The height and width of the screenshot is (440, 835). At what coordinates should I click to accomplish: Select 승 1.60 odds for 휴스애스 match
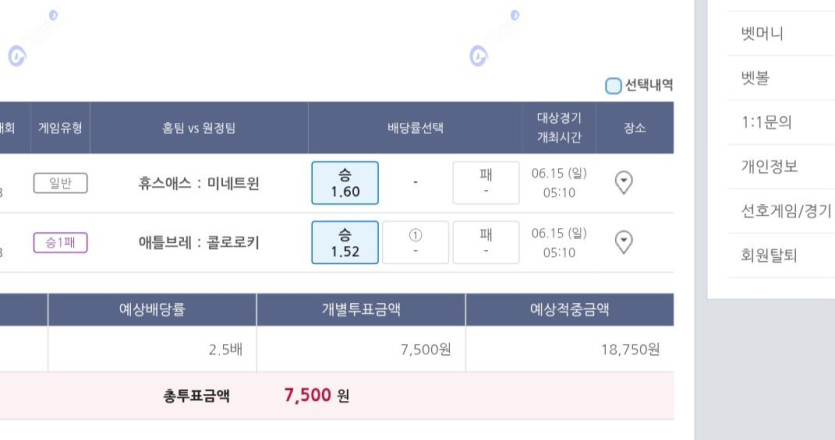345,183
